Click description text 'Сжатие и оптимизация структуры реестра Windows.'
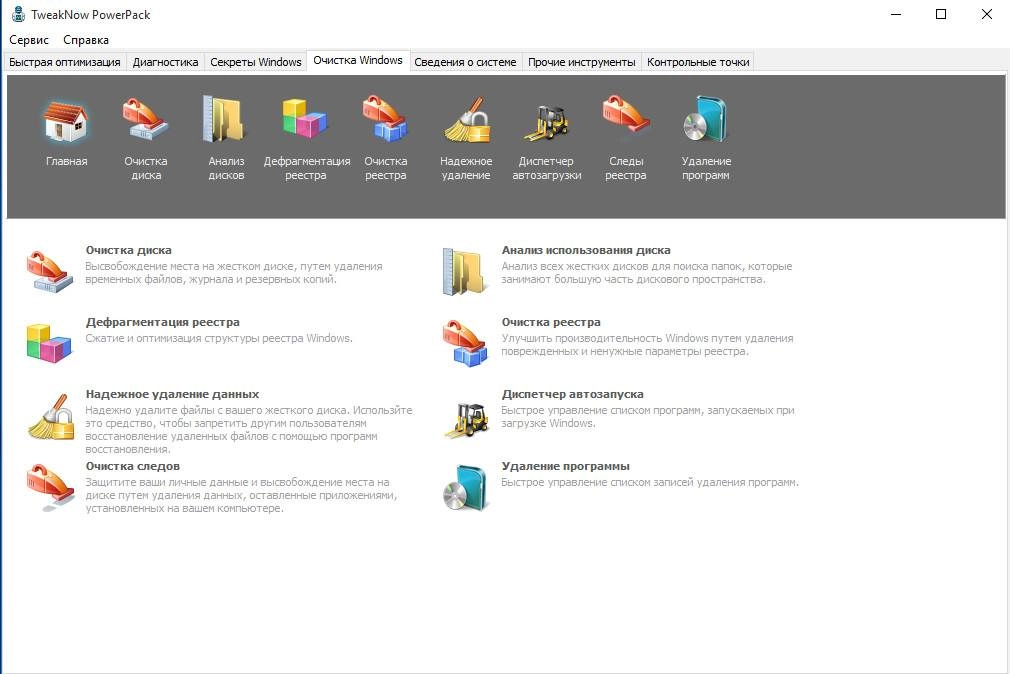Screen dimensions: 1010x674 219,338
